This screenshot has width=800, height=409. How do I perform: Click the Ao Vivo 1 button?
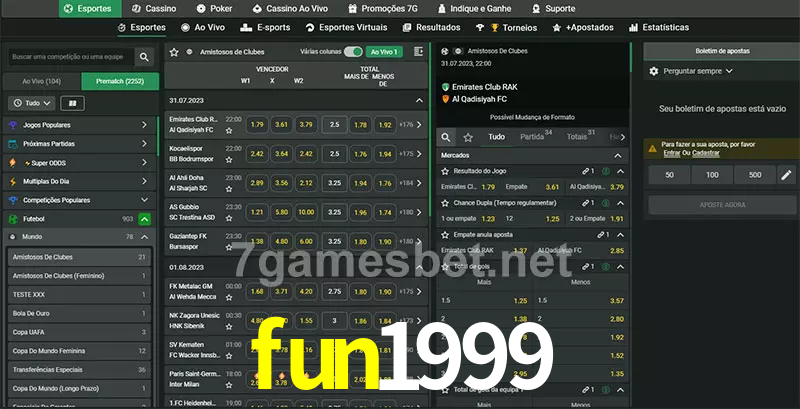pos(383,51)
